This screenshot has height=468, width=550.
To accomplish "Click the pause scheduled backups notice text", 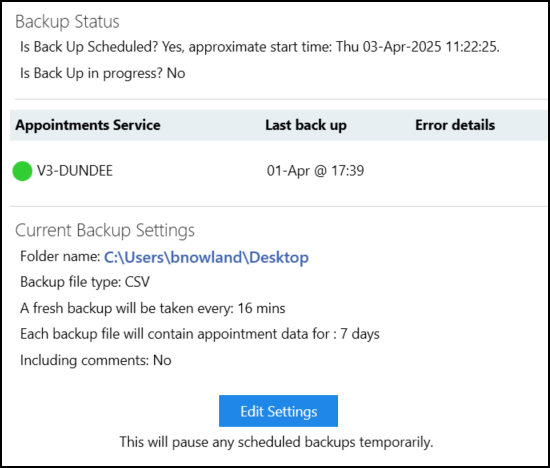I will 276,442.
